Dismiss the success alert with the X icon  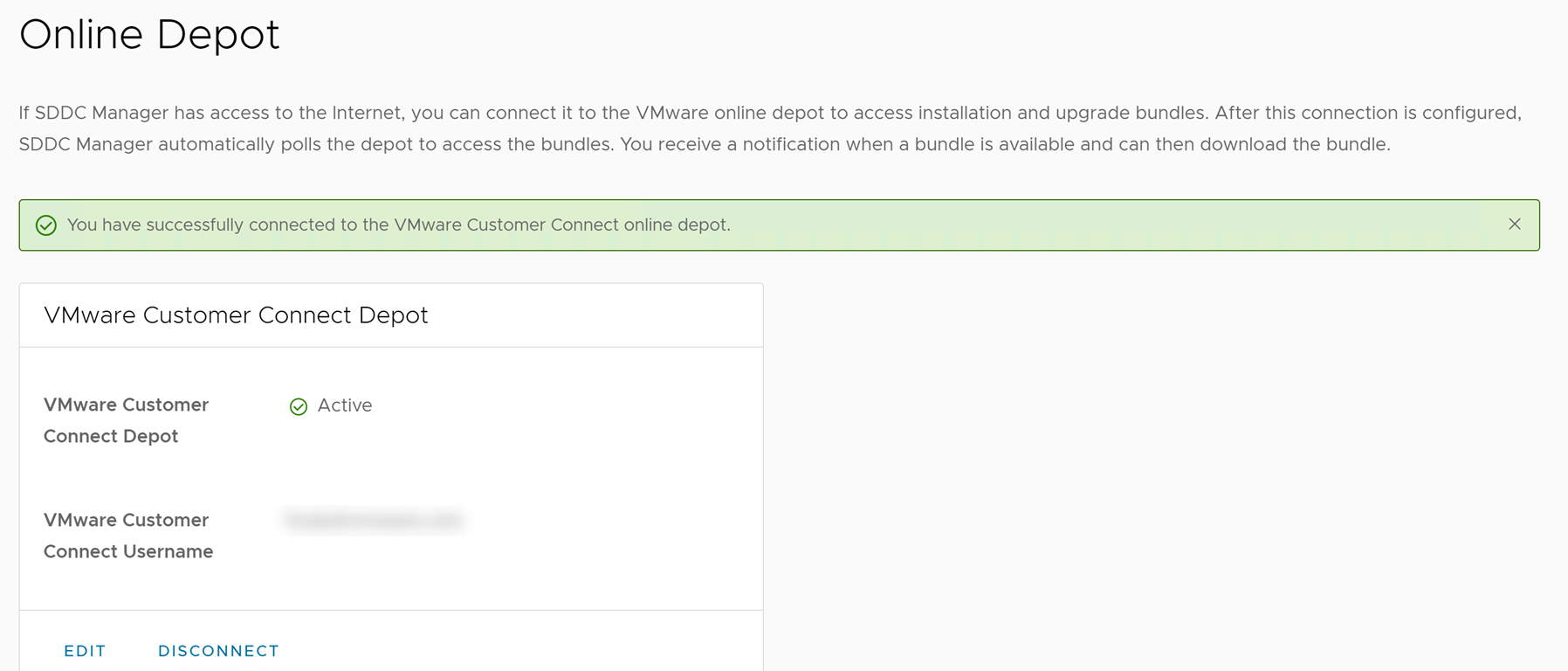(x=1515, y=225)
